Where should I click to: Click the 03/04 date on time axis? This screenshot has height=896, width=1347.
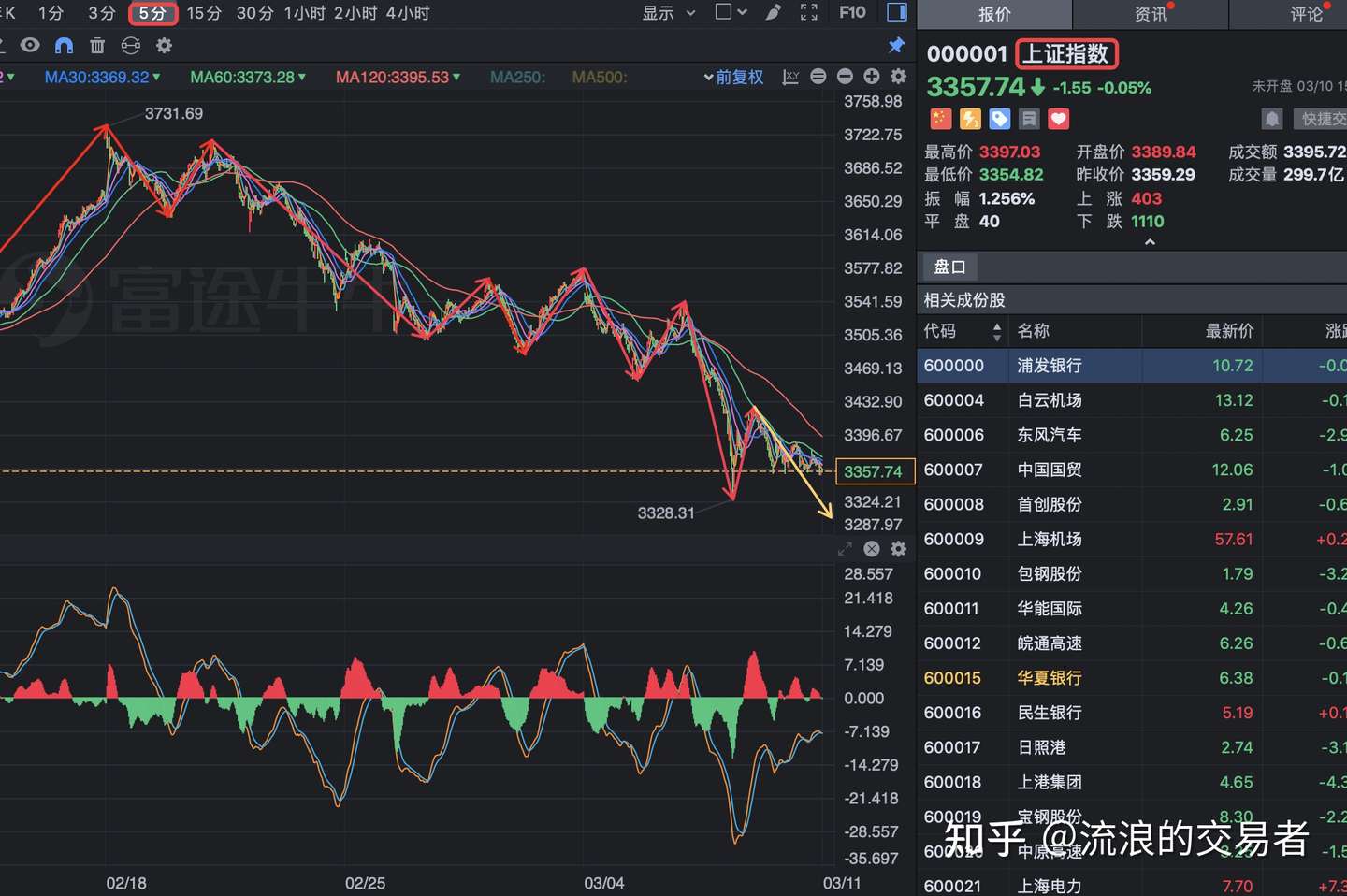click(x=604, y=883)
